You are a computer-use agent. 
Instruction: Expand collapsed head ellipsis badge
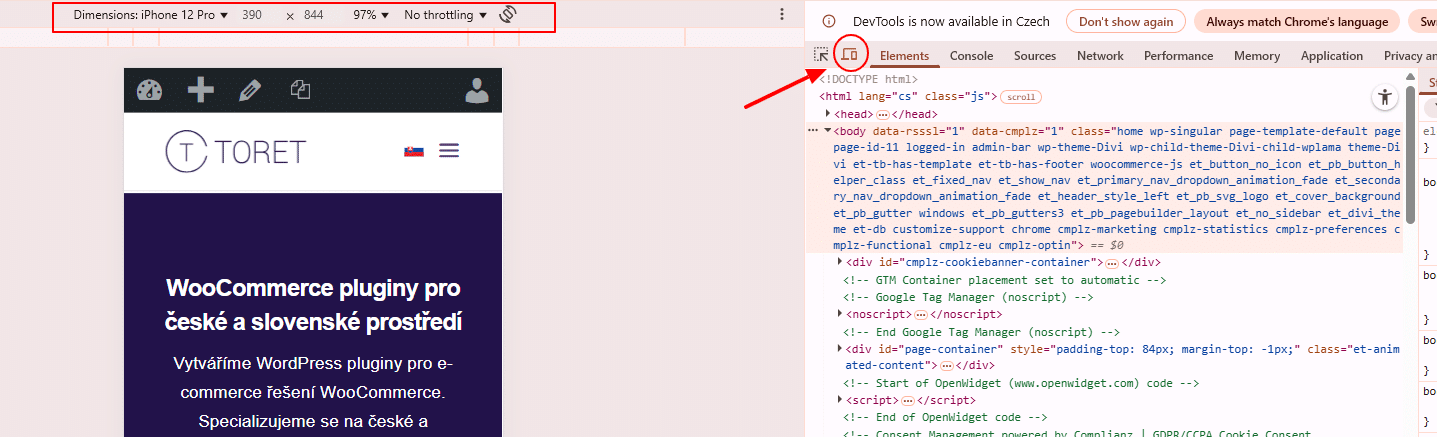pyautogui.click(x=882, y=115)
